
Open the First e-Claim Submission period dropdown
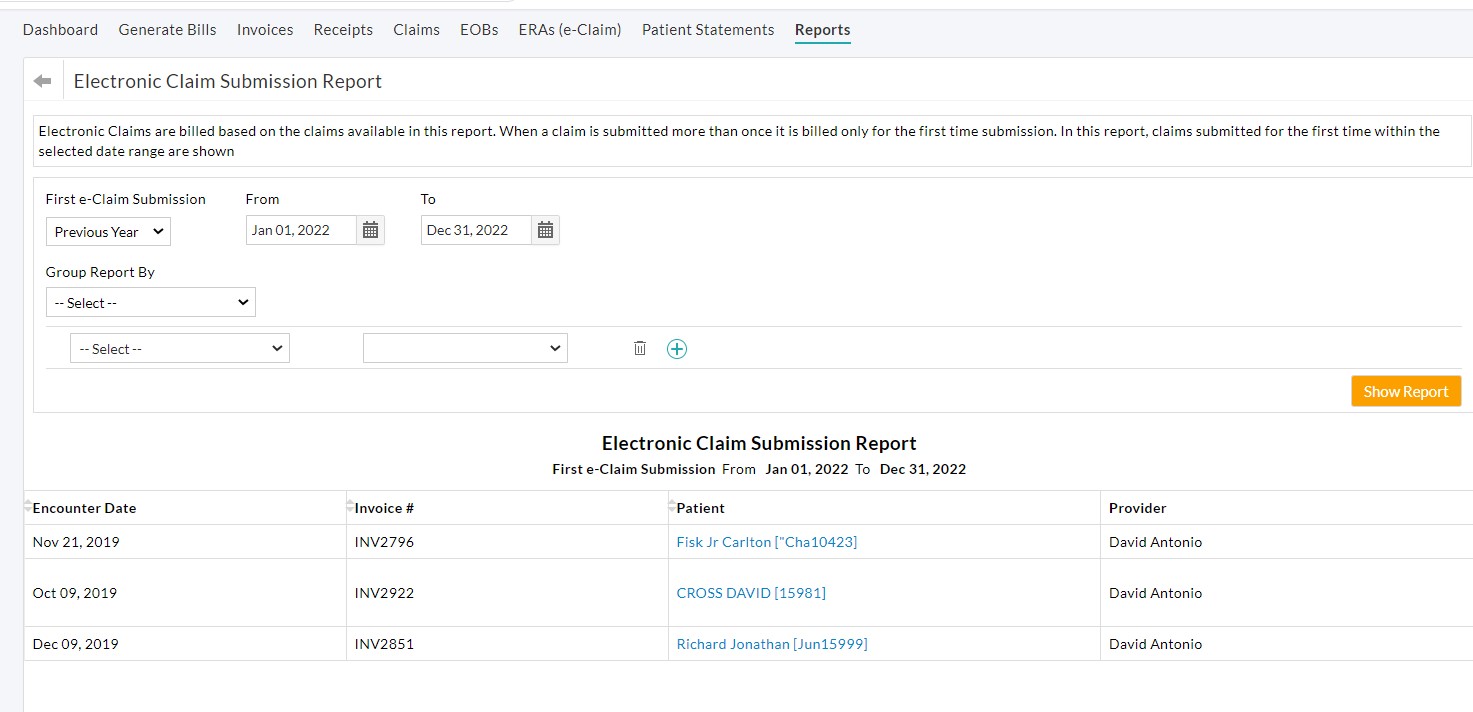[107, 231]
